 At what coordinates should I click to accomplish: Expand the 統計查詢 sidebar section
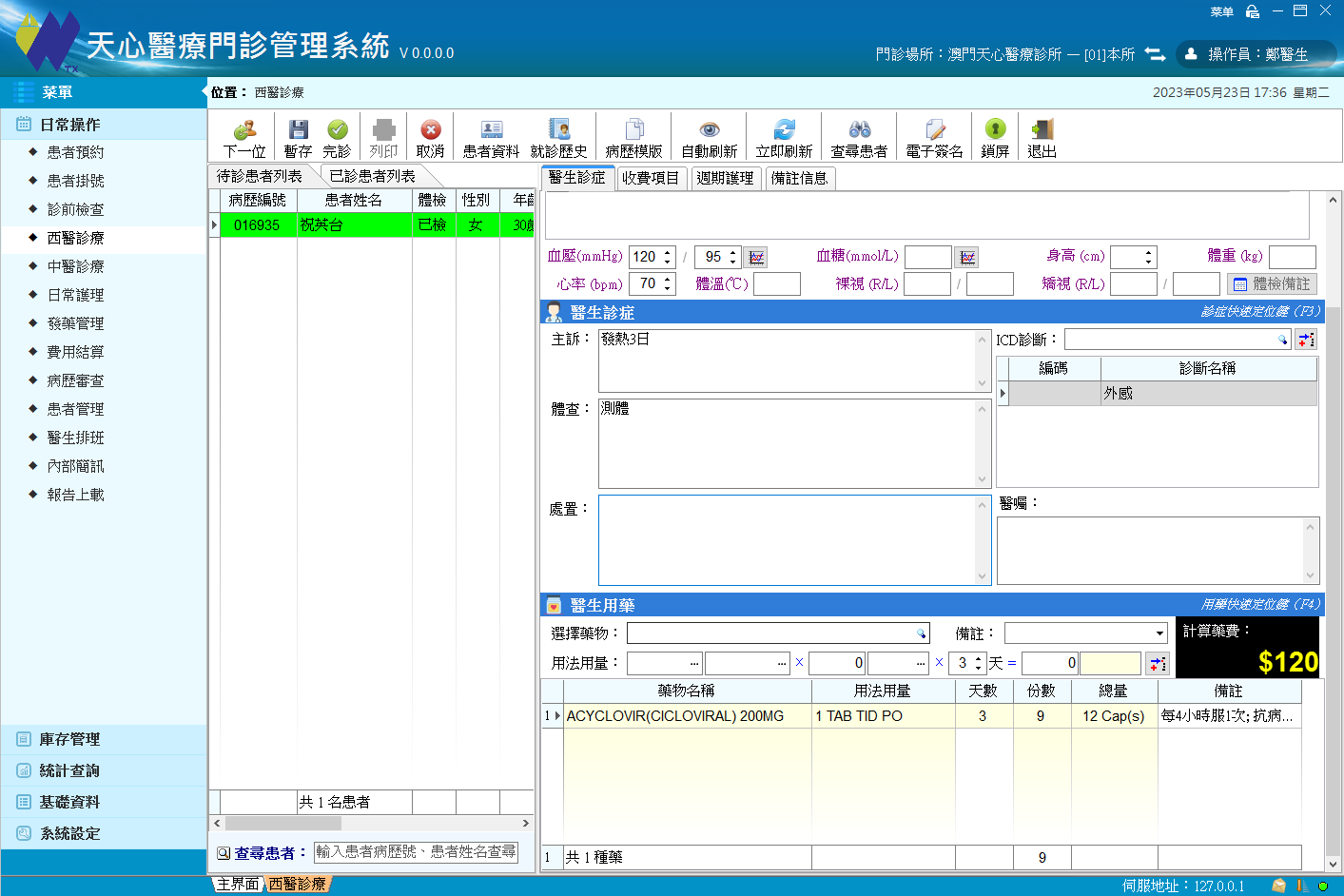[104, 771]
